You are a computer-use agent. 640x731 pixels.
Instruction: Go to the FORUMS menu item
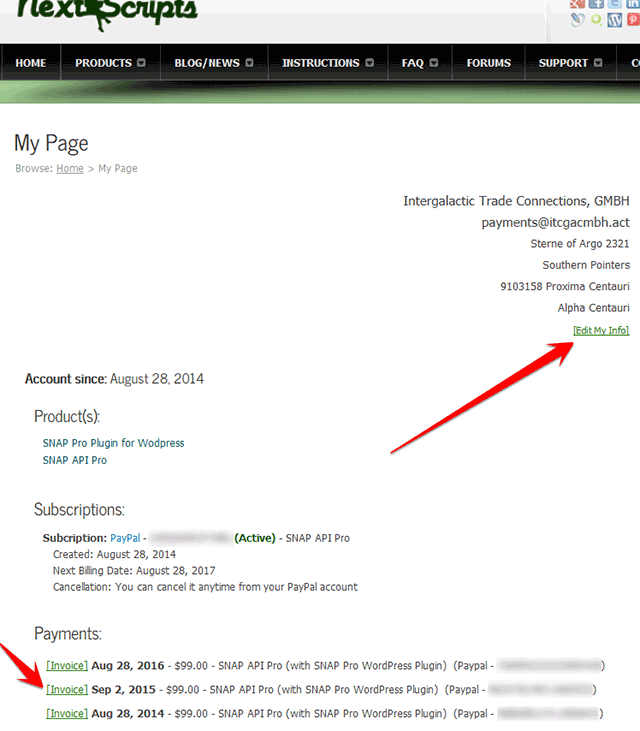pos(489,63)
